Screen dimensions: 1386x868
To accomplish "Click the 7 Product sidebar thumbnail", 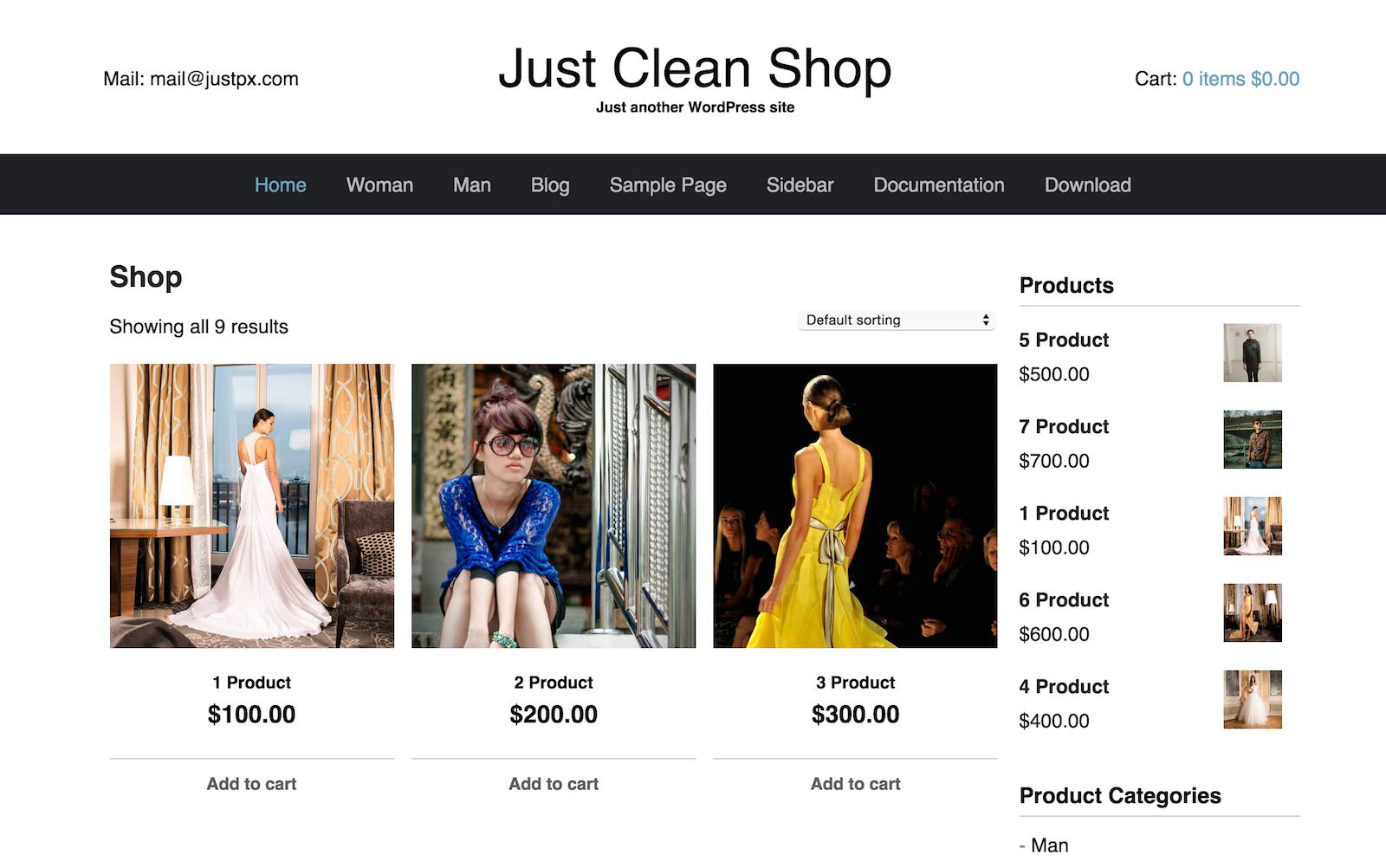I will coord(1252,439).
